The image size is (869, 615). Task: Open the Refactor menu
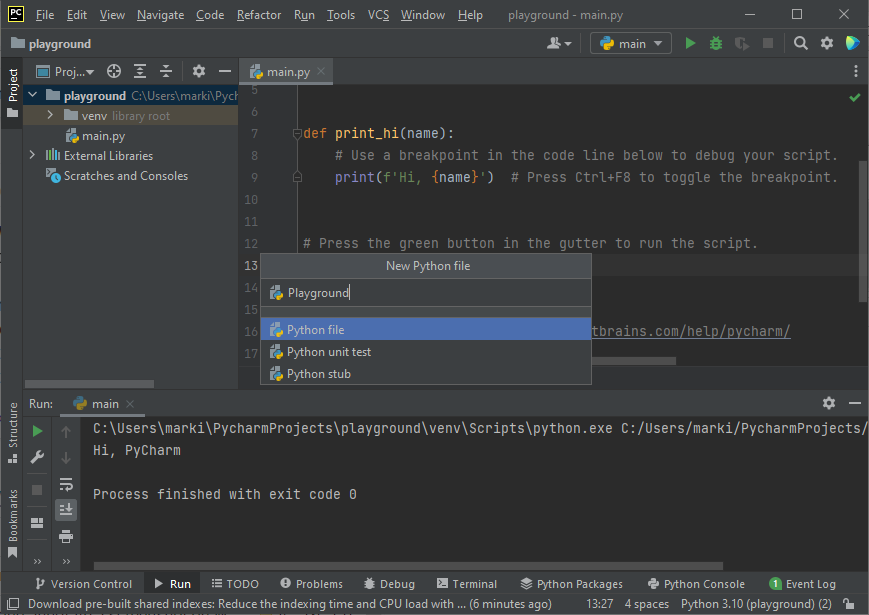tap(259, 15)
